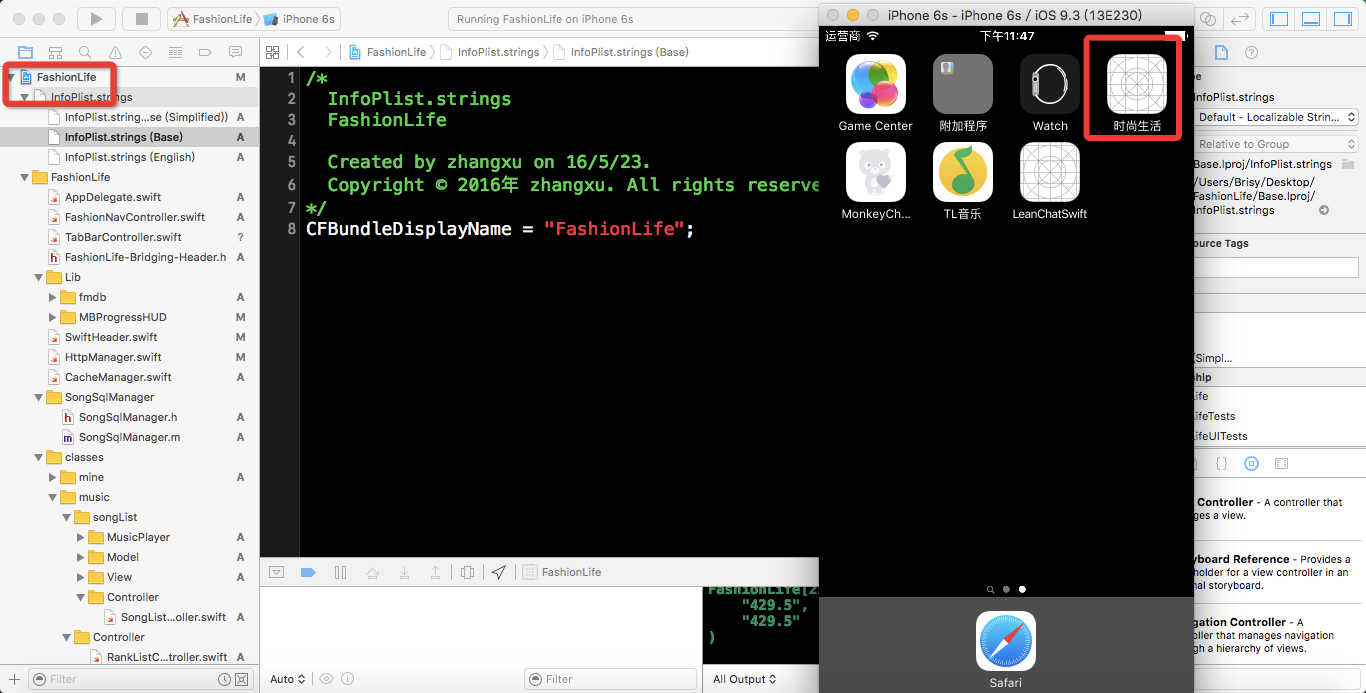The height and width of the screenshot is (693, 1366).
Task: Show the File inspector tab
Action: pyautogui.click(x=1221, y=52)
